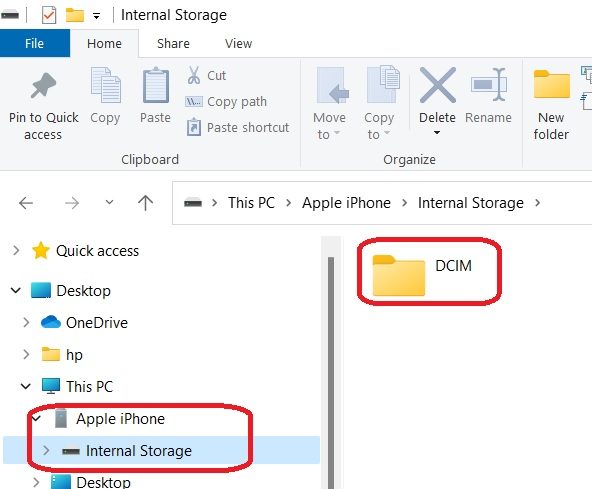Go up one level with the Up arrow

(145, 203)
